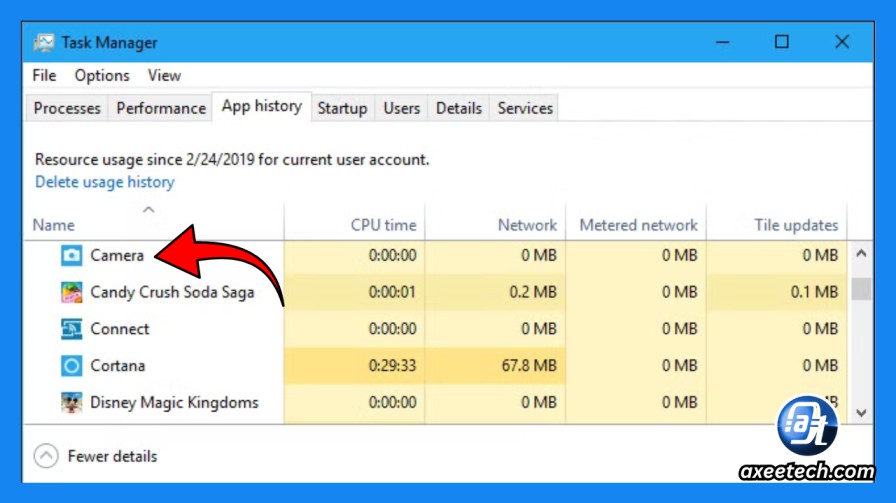
Task: Minimize the Task Manager window
Action: (x=722, y=42)
